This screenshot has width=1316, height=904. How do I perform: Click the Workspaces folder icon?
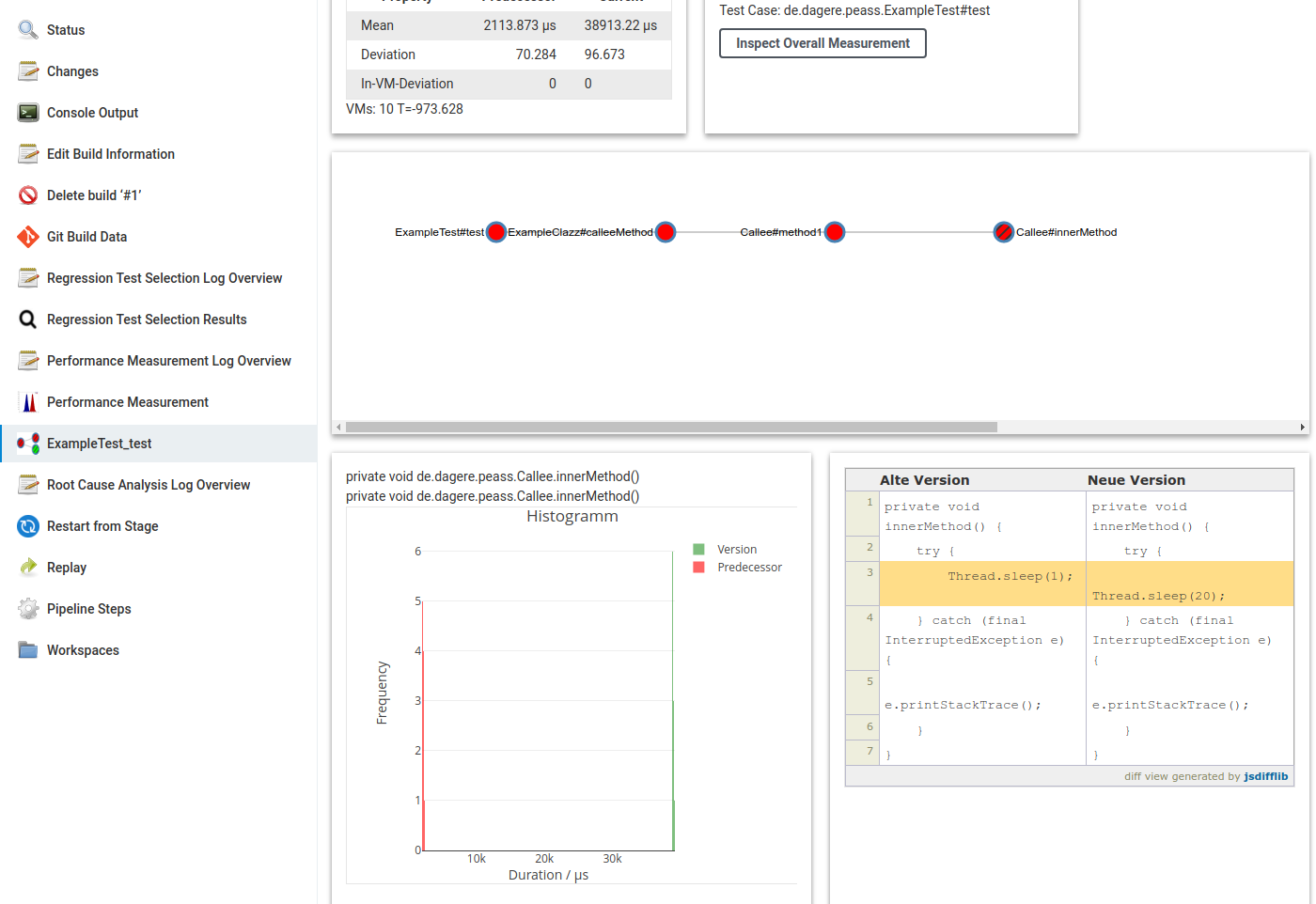(x=28, y=650)
